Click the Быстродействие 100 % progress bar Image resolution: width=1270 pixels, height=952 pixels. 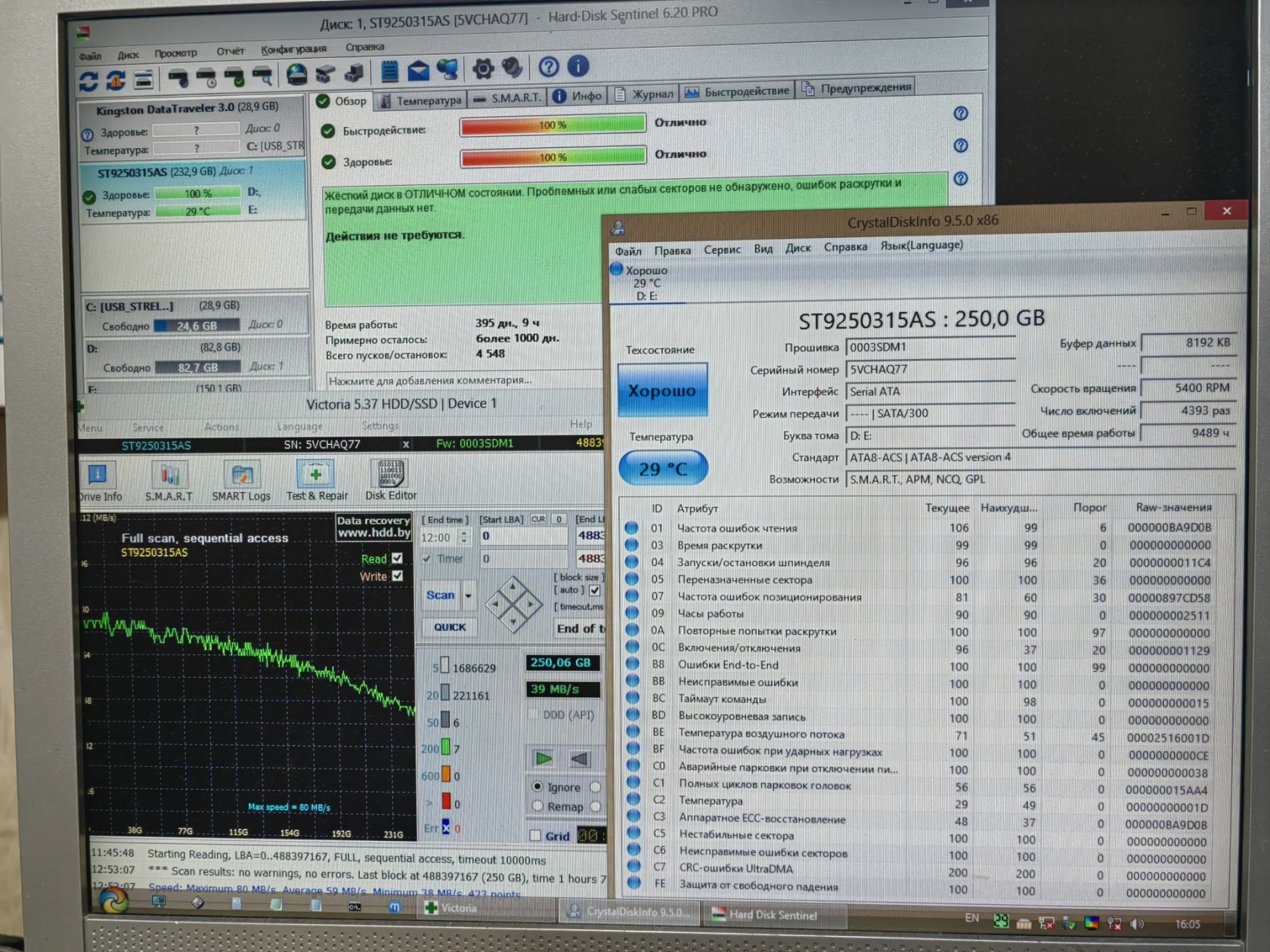(x=553, y=125)
